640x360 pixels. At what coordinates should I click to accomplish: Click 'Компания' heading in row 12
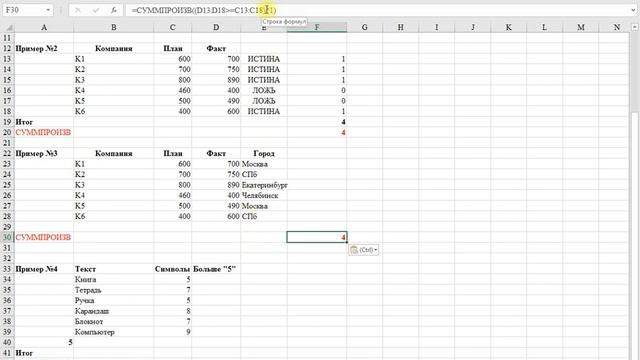[x=113, y=49]
